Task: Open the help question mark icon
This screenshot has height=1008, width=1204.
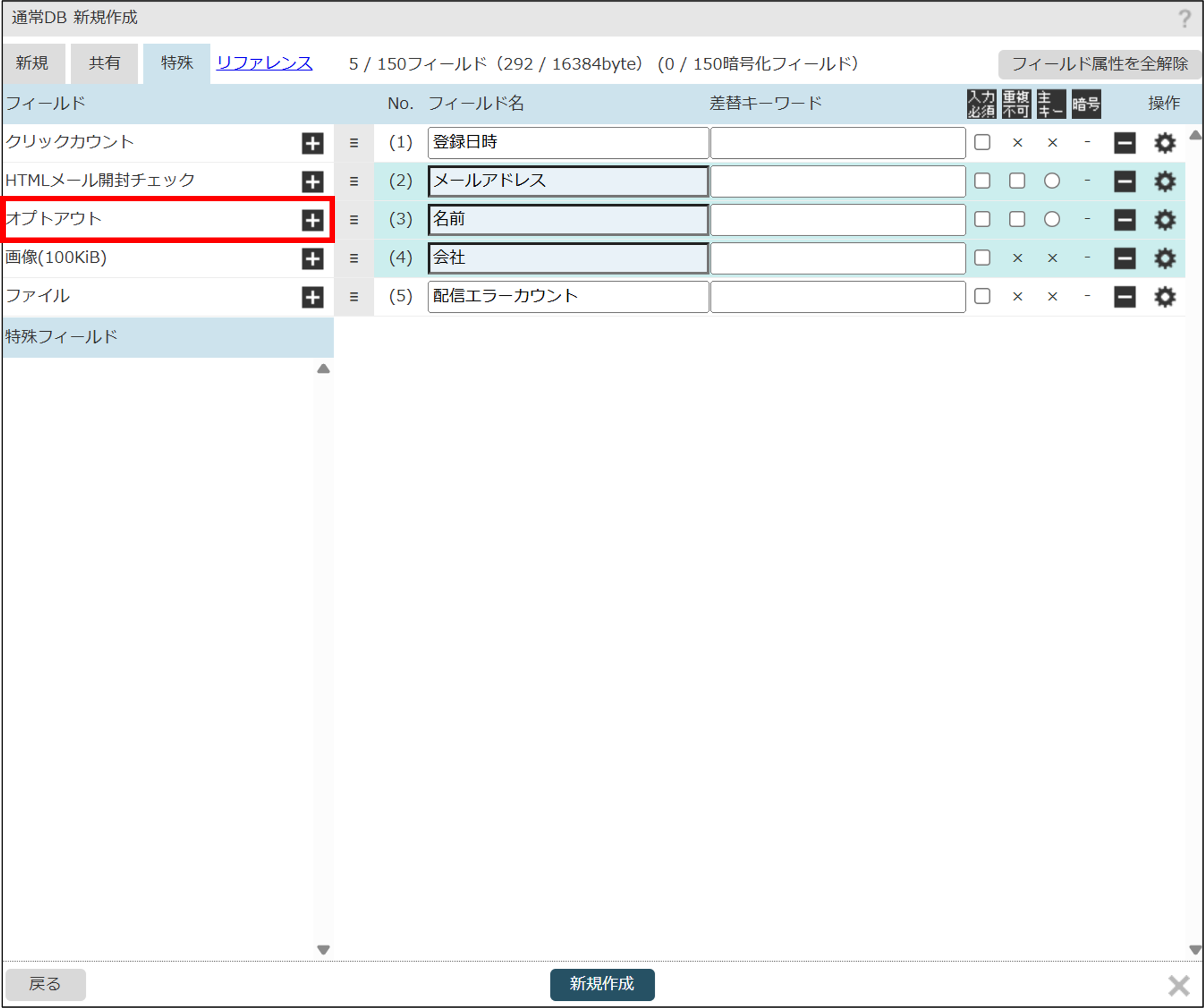Action: pos(1185,18)
